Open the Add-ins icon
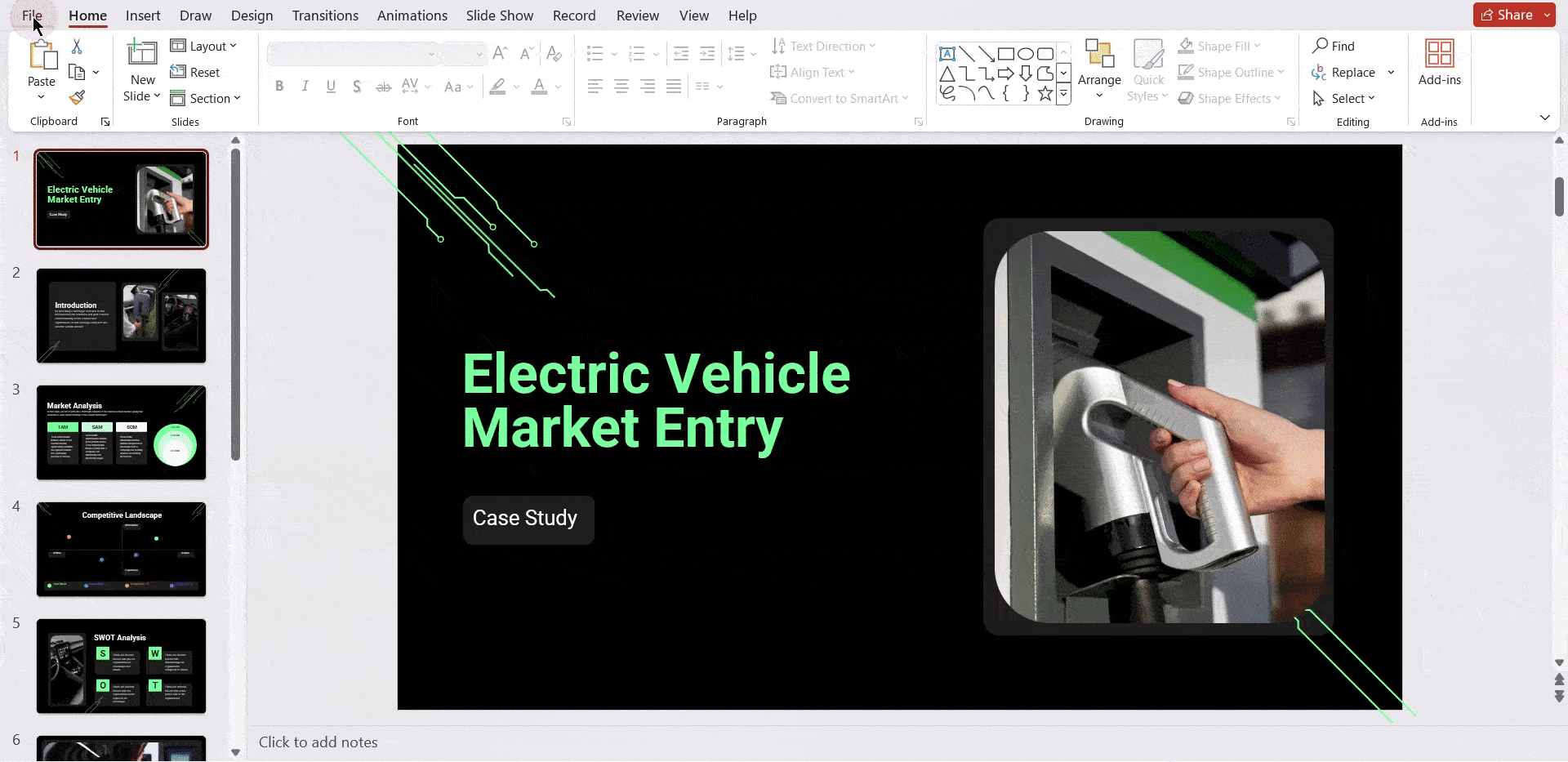This screenshot has width=1568, height=762. click(1439, 54)
